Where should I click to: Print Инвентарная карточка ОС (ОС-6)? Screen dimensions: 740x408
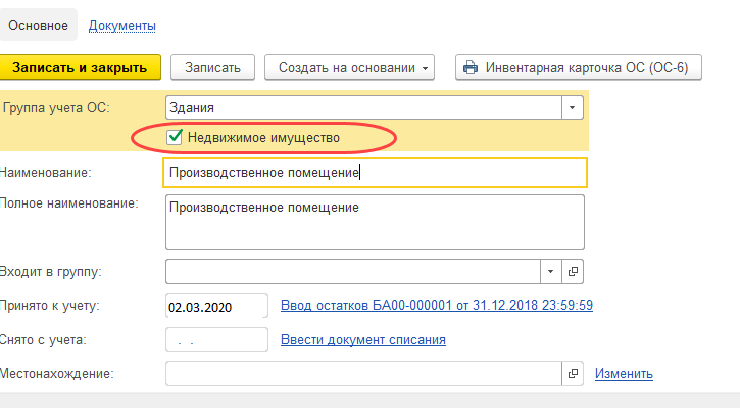click(579, 67)
